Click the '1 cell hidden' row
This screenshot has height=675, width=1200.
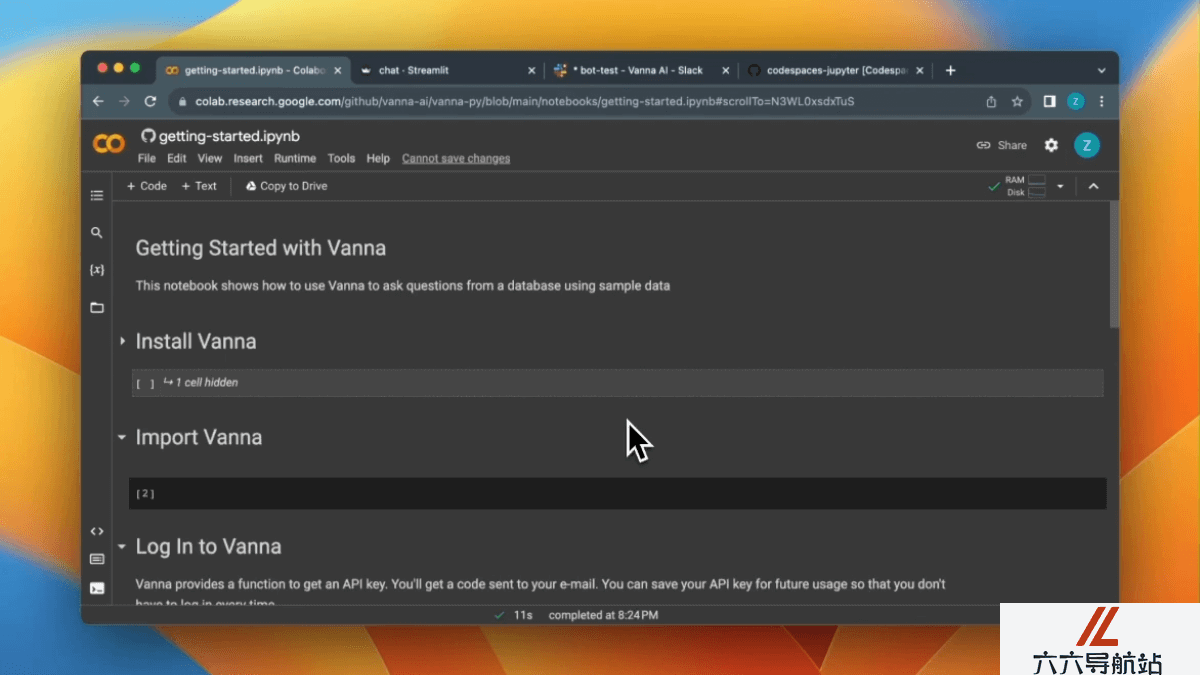point(617,383)
